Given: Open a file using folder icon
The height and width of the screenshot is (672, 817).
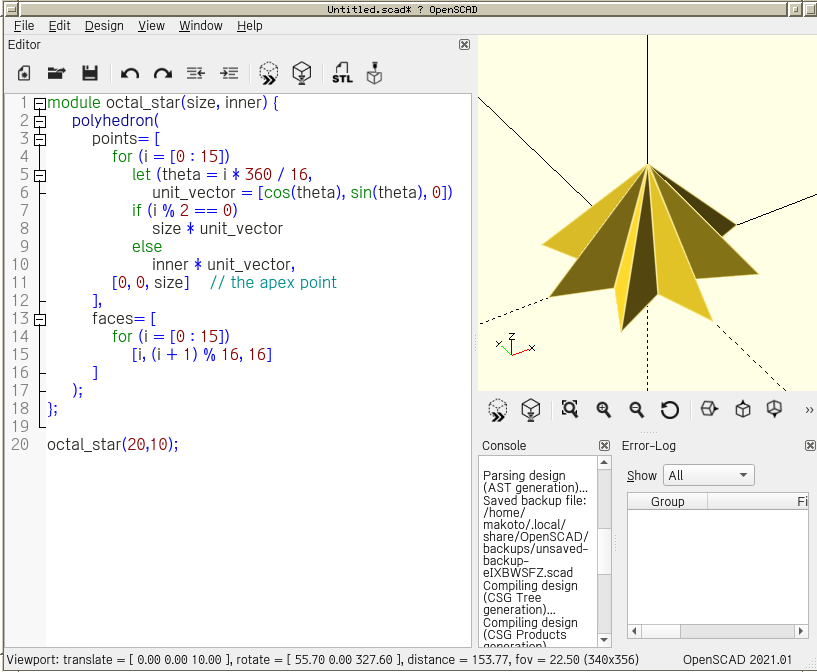Looking at the screenshot, I should pos(56,73).
